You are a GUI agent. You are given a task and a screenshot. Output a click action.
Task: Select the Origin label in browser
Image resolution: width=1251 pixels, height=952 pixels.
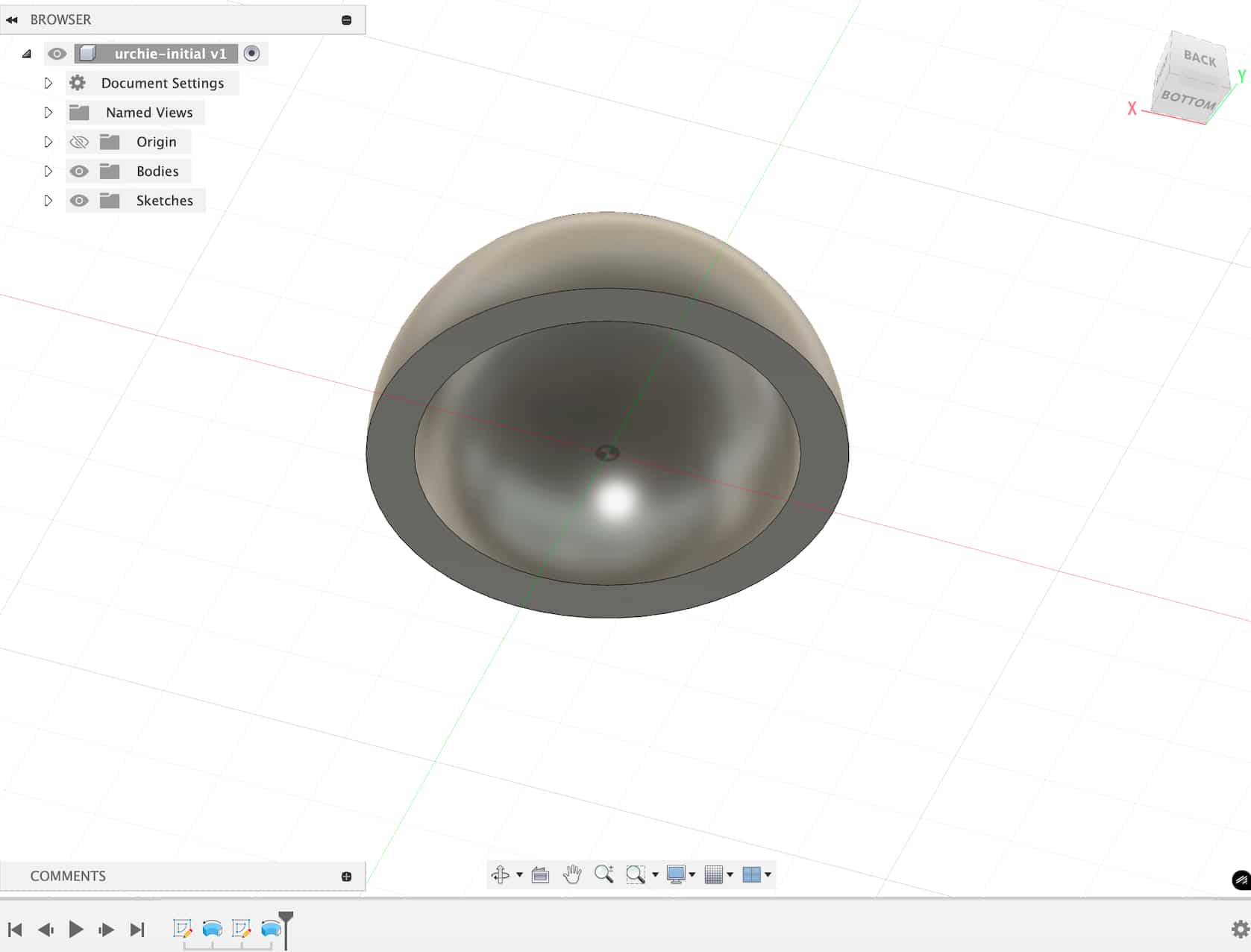(x=157, y=142)
